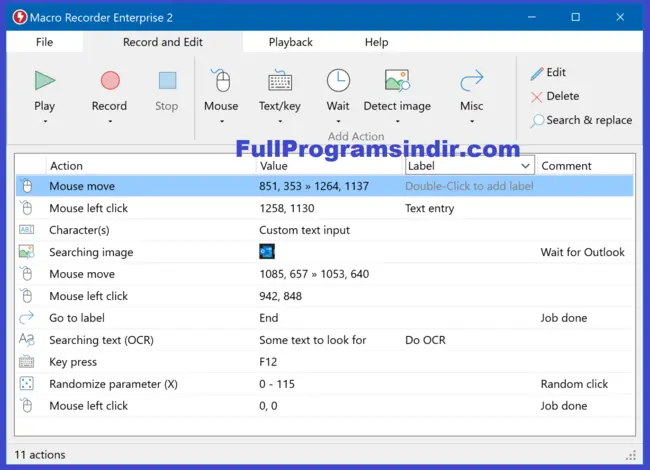Select the 'Searching text (OCR)' action name
Viewport: 650px width, 470px height.
(x=101, y=340)
